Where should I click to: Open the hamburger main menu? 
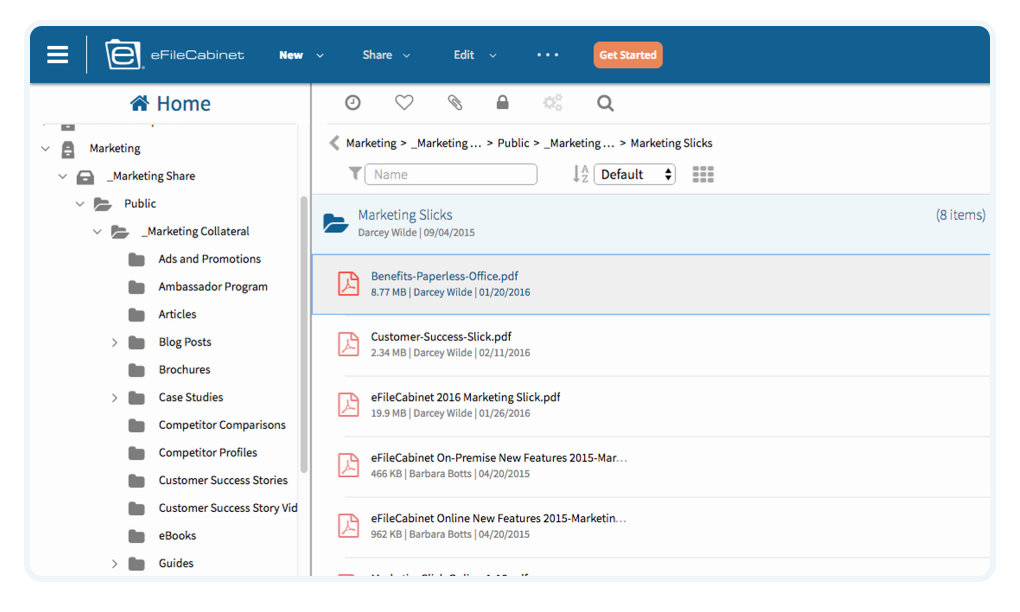[57, 55]
